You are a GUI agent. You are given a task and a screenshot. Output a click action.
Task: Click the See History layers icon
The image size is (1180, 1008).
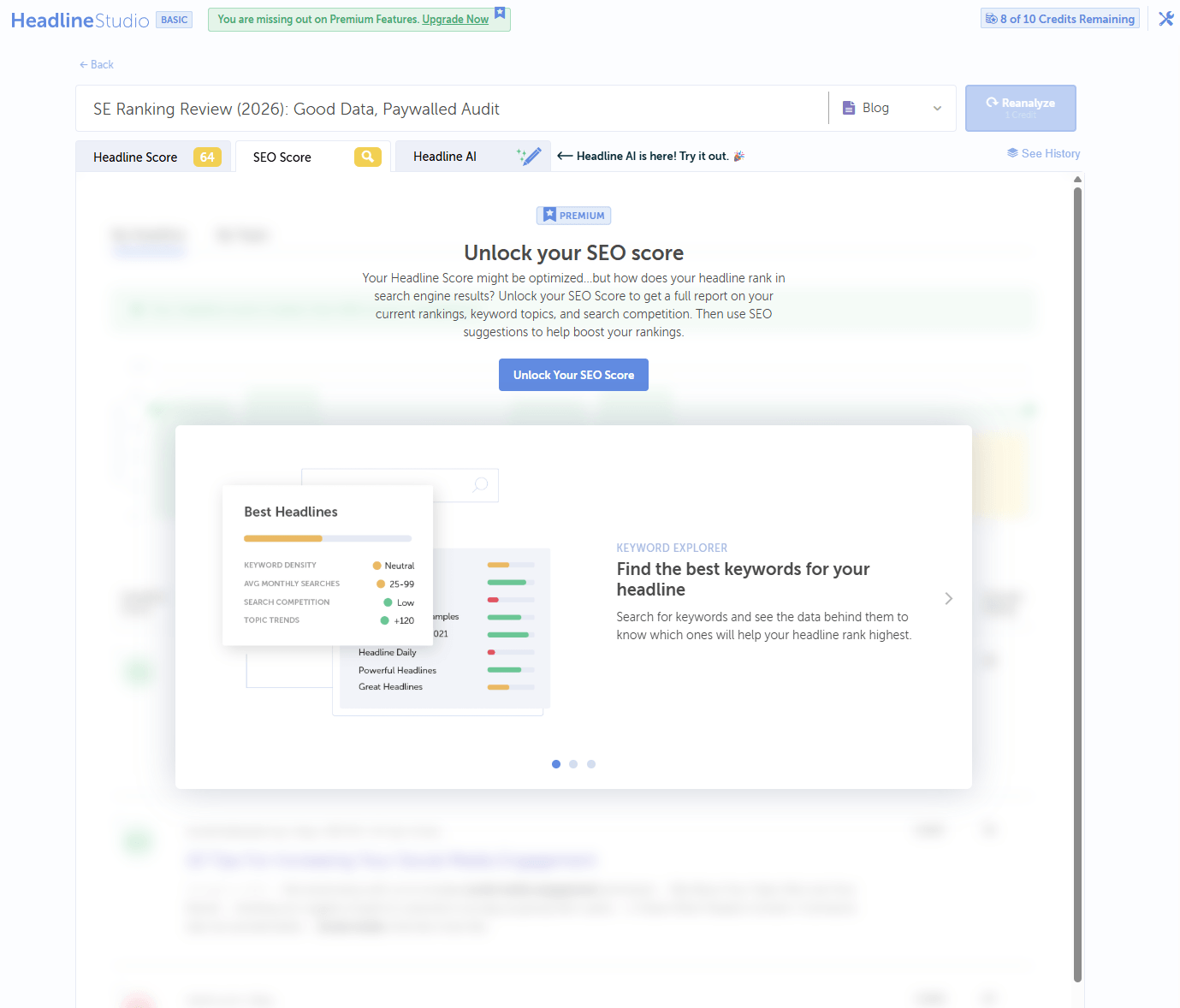(1012, 153)
